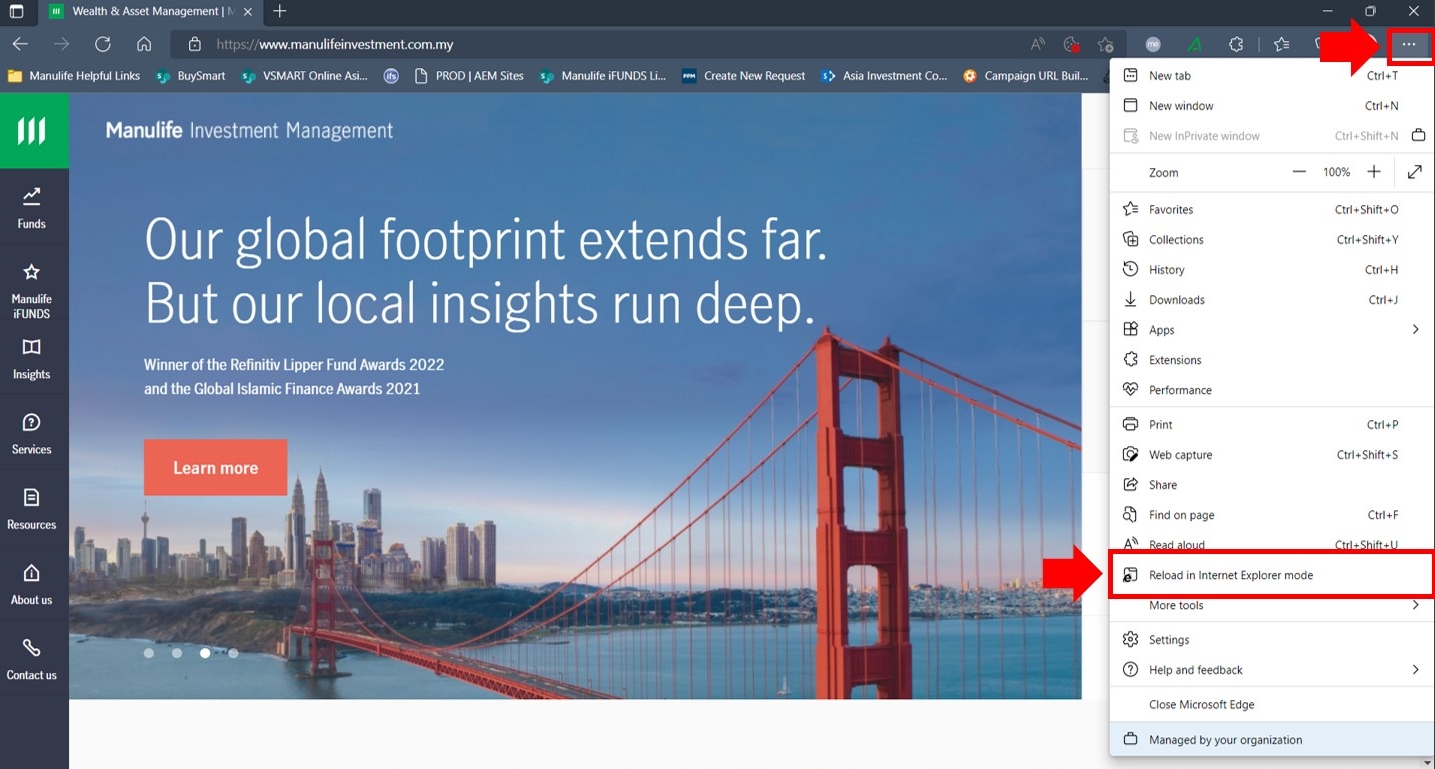Open the VSMART Online bookmark
Image resolution: width=1435 pixels, height=769 pixels.
click(x=305, y=76)
